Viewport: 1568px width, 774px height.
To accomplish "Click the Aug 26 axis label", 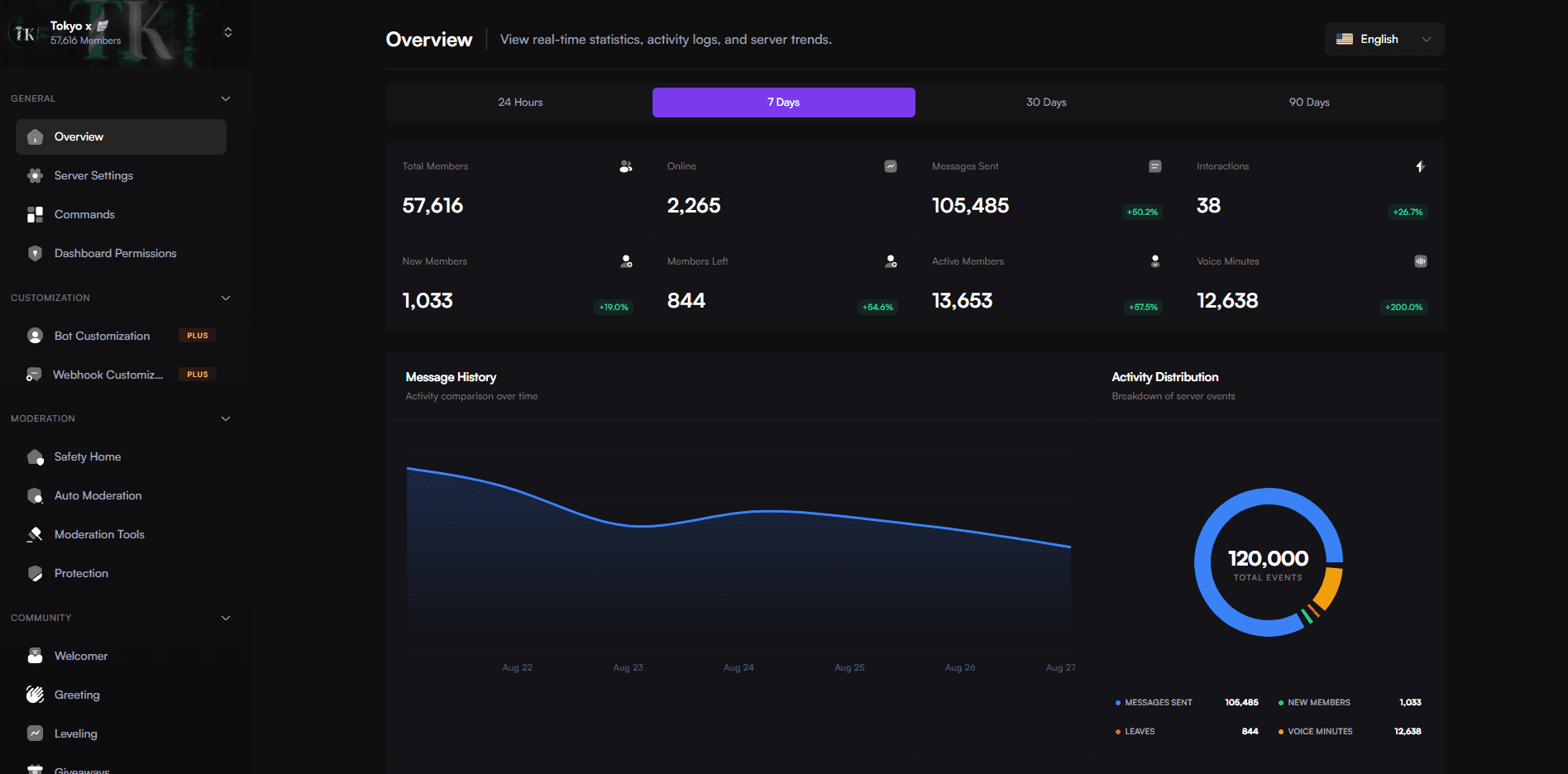I will pos(960,667).
